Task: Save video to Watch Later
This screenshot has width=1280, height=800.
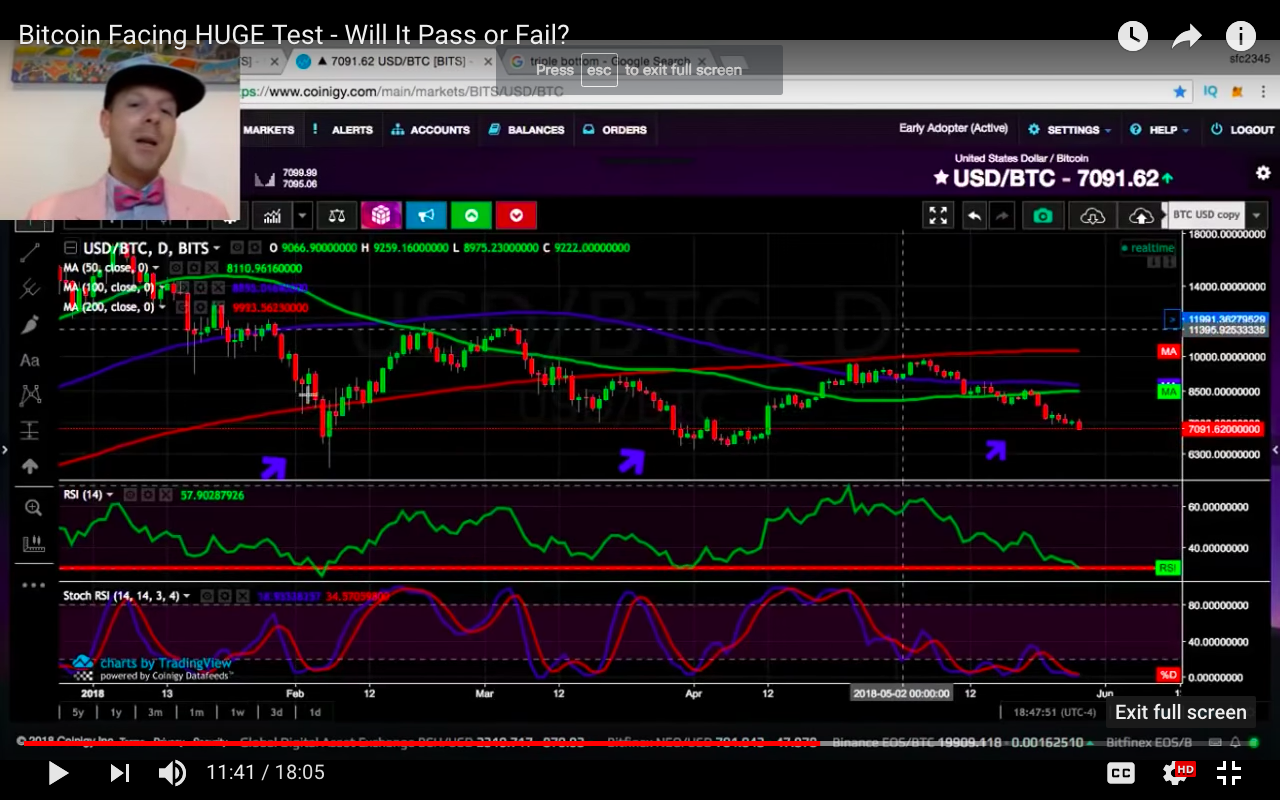Action: coord(1132,37)
